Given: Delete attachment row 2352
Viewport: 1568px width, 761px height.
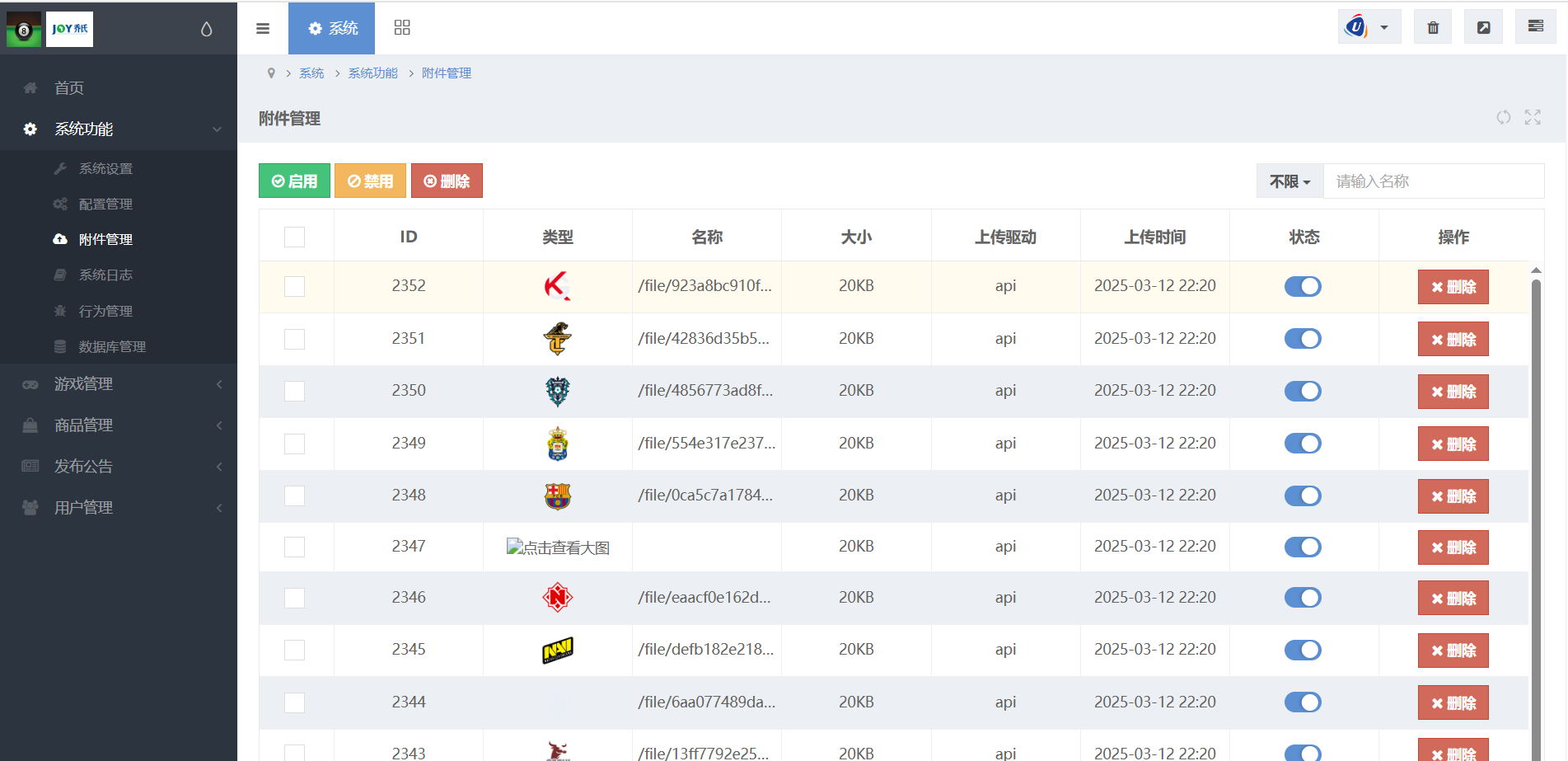Looking at the screenshot, I should 1453,287.
